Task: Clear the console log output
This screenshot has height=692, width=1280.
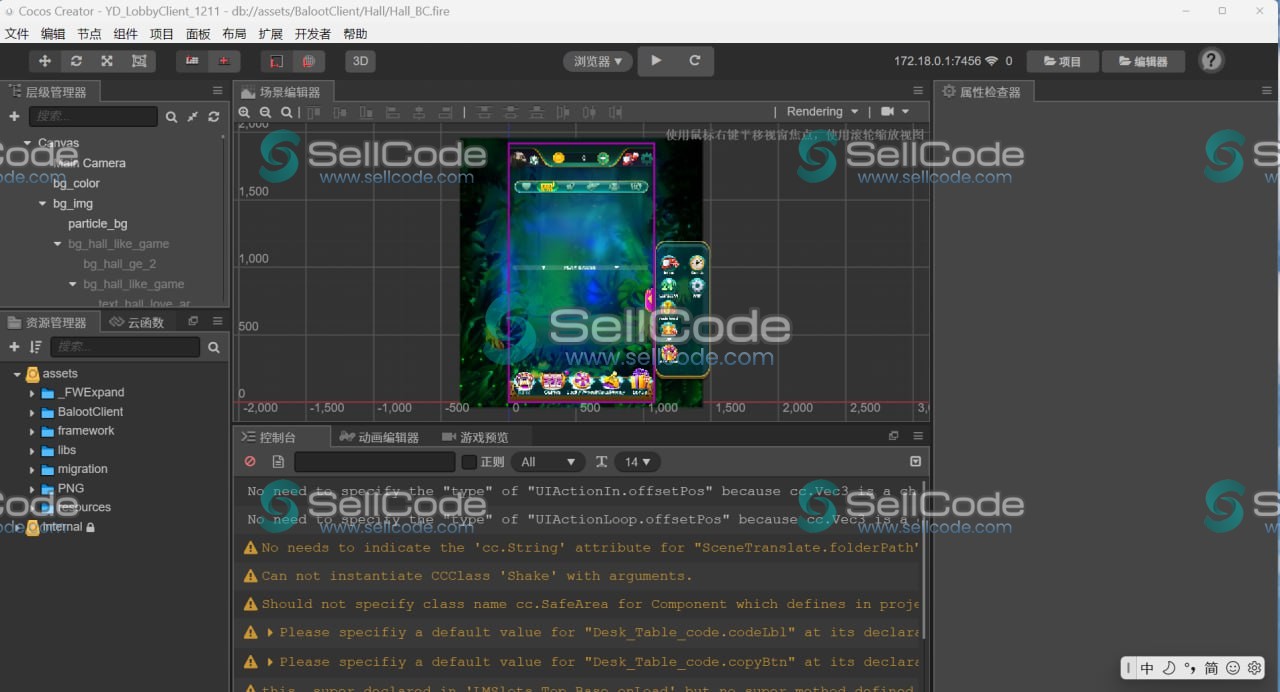Action: click(249, 461)
